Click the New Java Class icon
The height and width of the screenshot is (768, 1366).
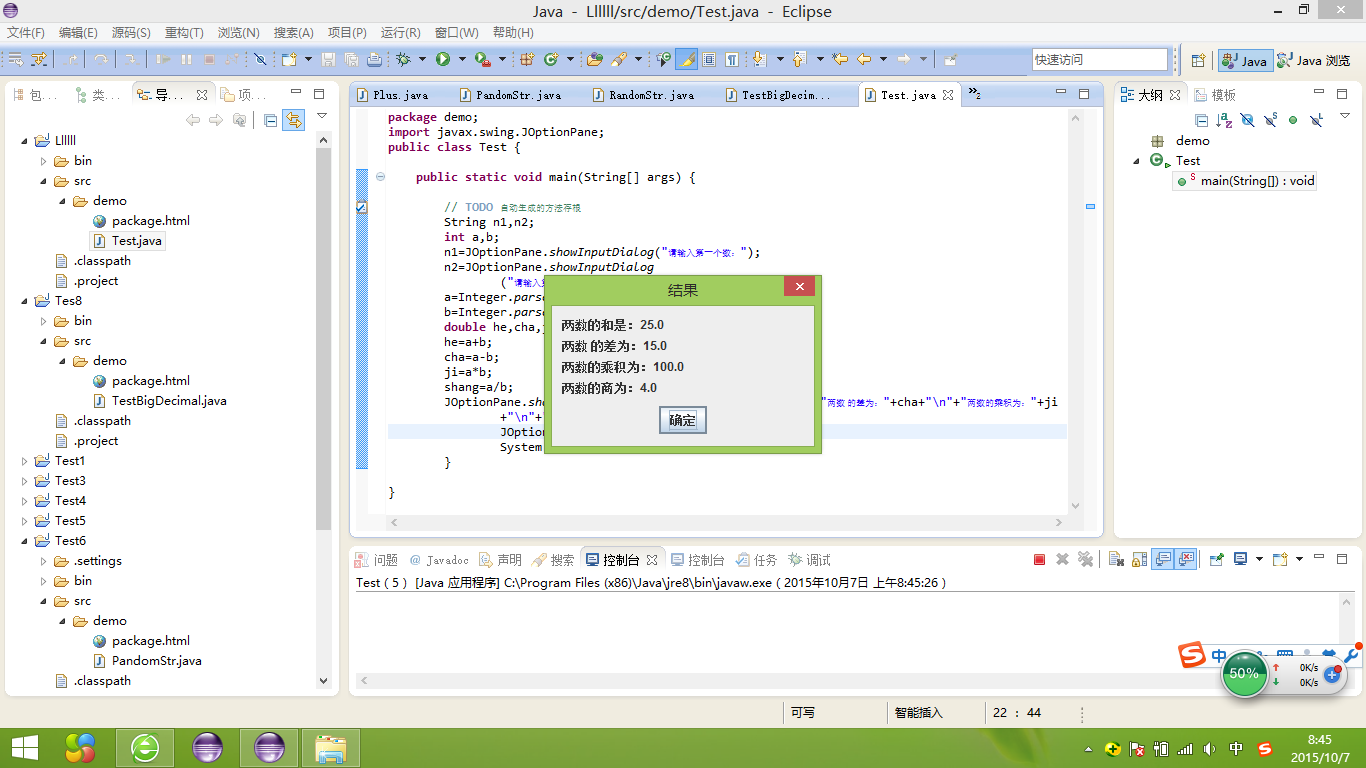(550, 59)
